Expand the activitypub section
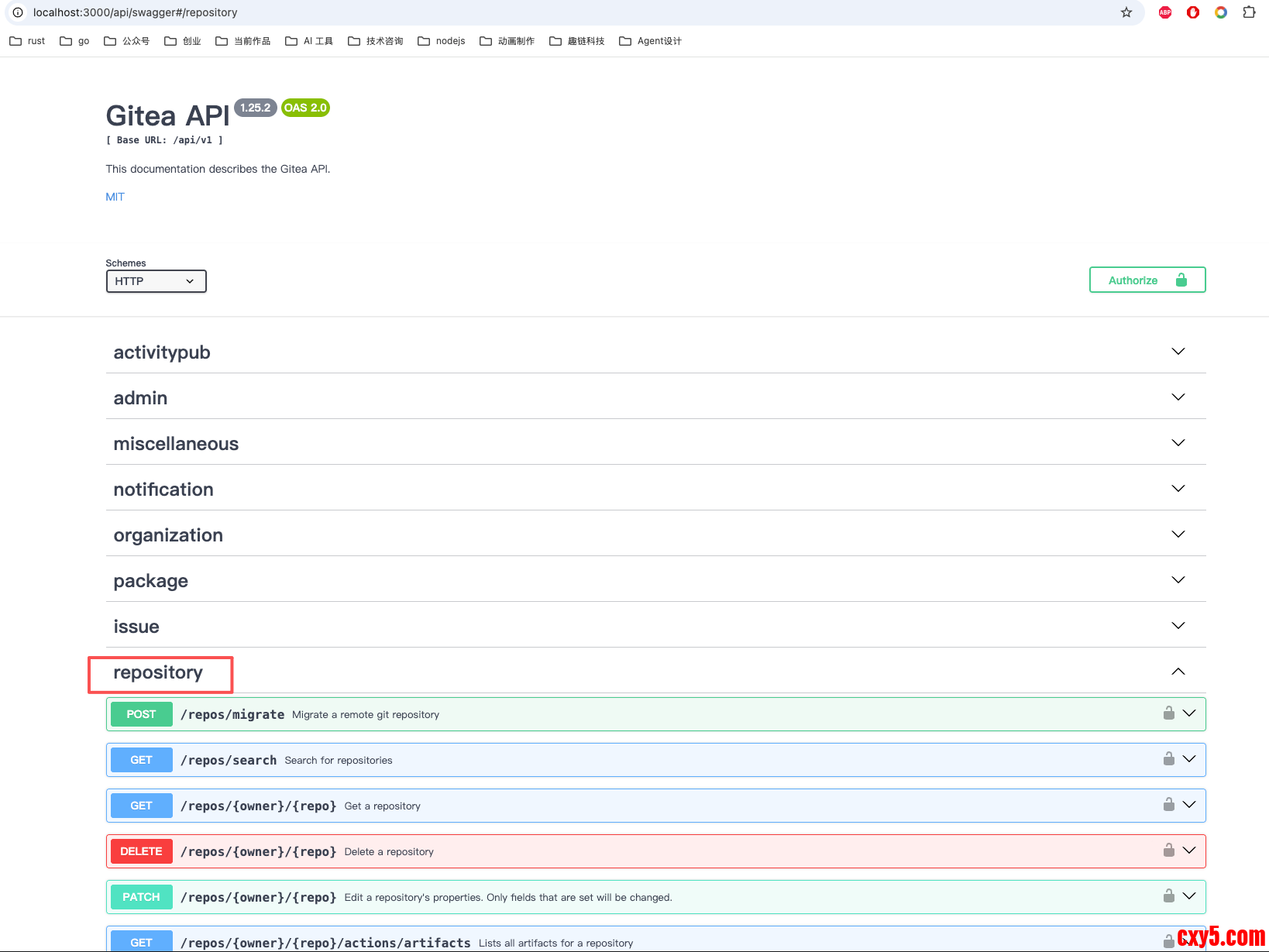 1178,352
